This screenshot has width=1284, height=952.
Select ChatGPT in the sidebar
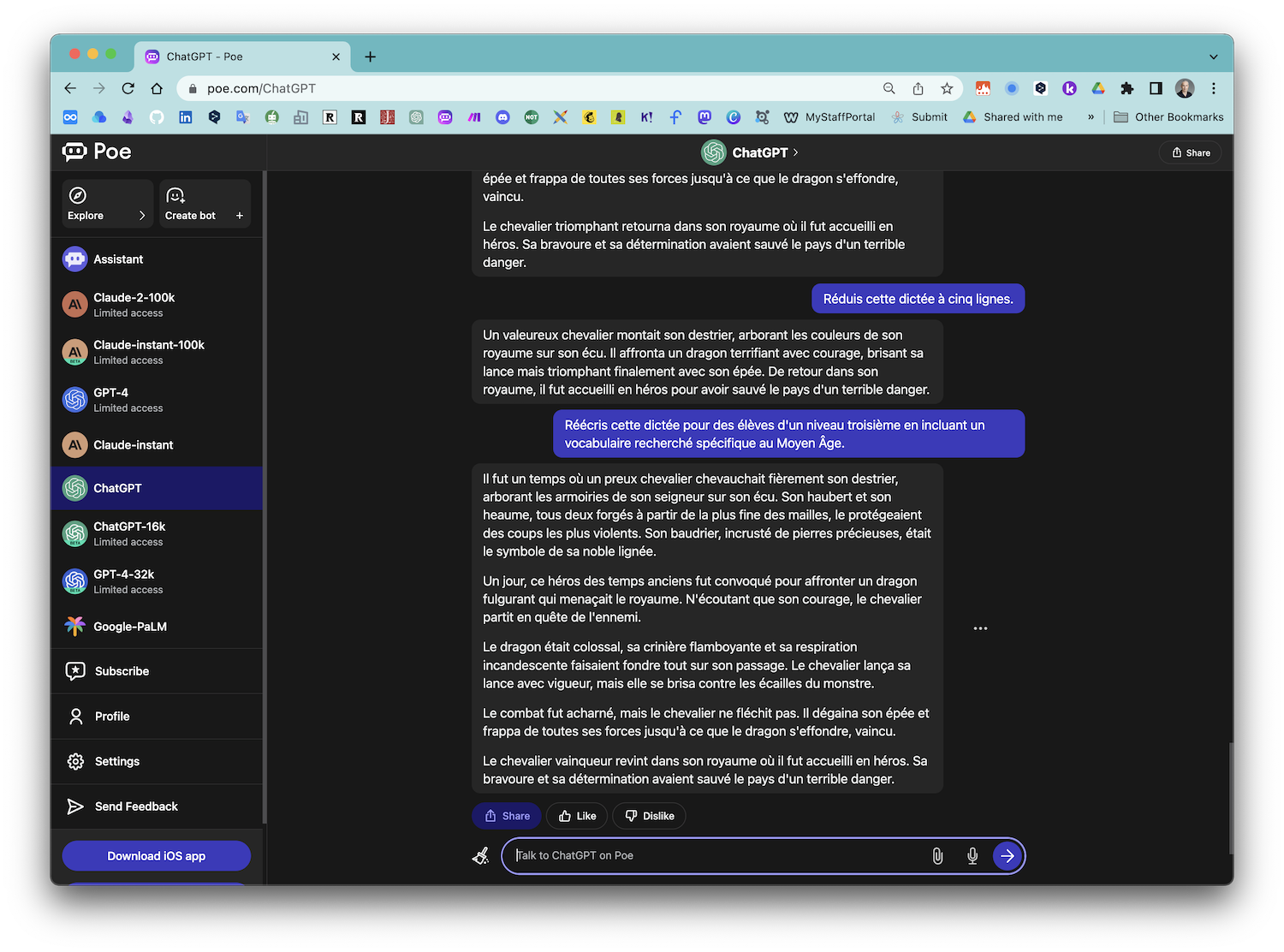(x=157, y=488)
